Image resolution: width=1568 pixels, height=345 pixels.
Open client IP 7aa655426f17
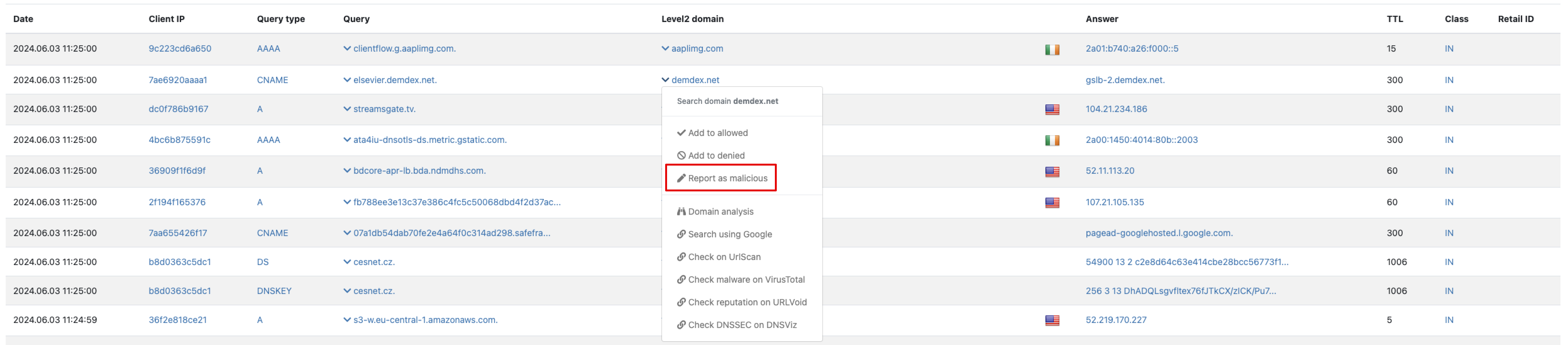178,233
